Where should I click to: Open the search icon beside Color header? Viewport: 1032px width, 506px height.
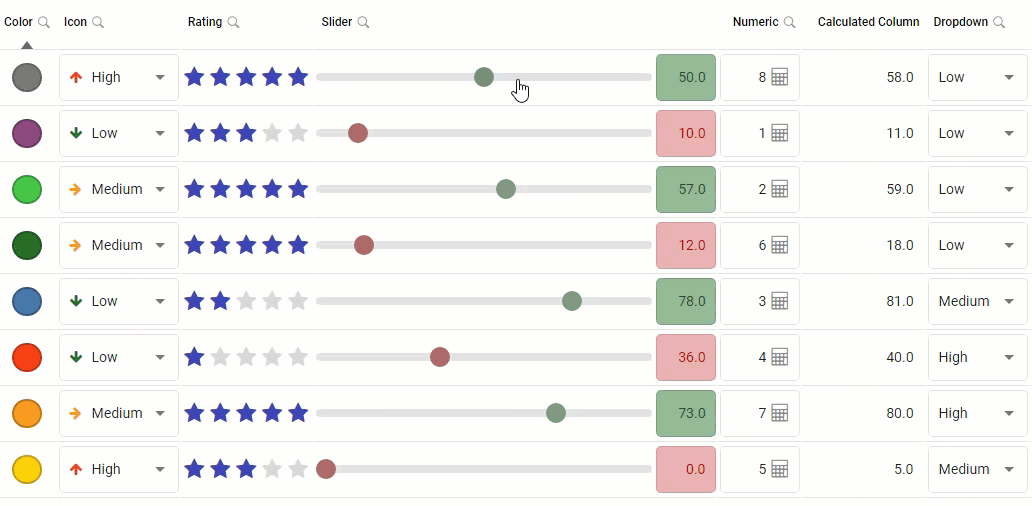pyautogui.click(x=44, y=22)
